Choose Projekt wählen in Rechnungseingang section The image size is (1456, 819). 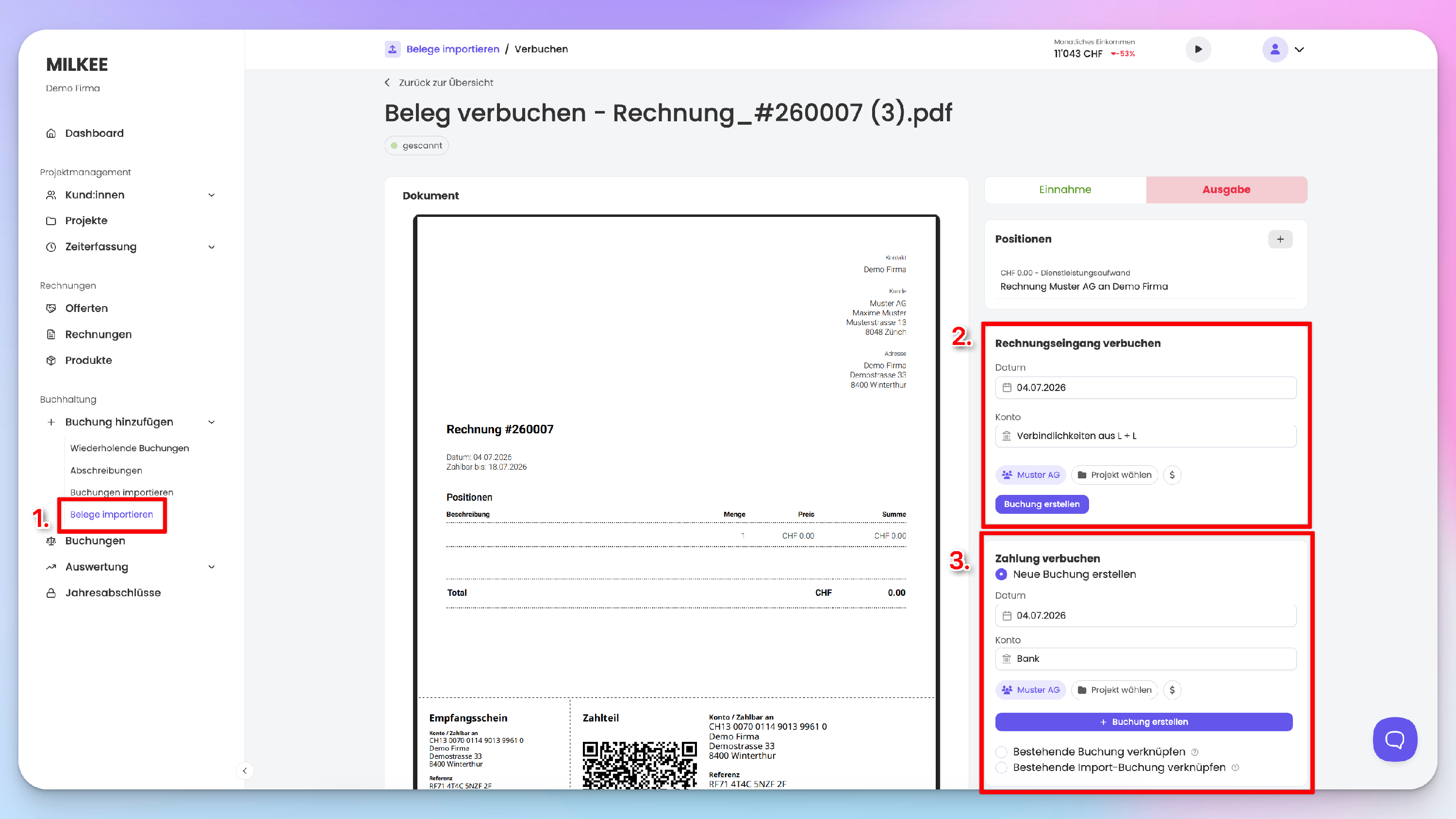[1114, 475]
